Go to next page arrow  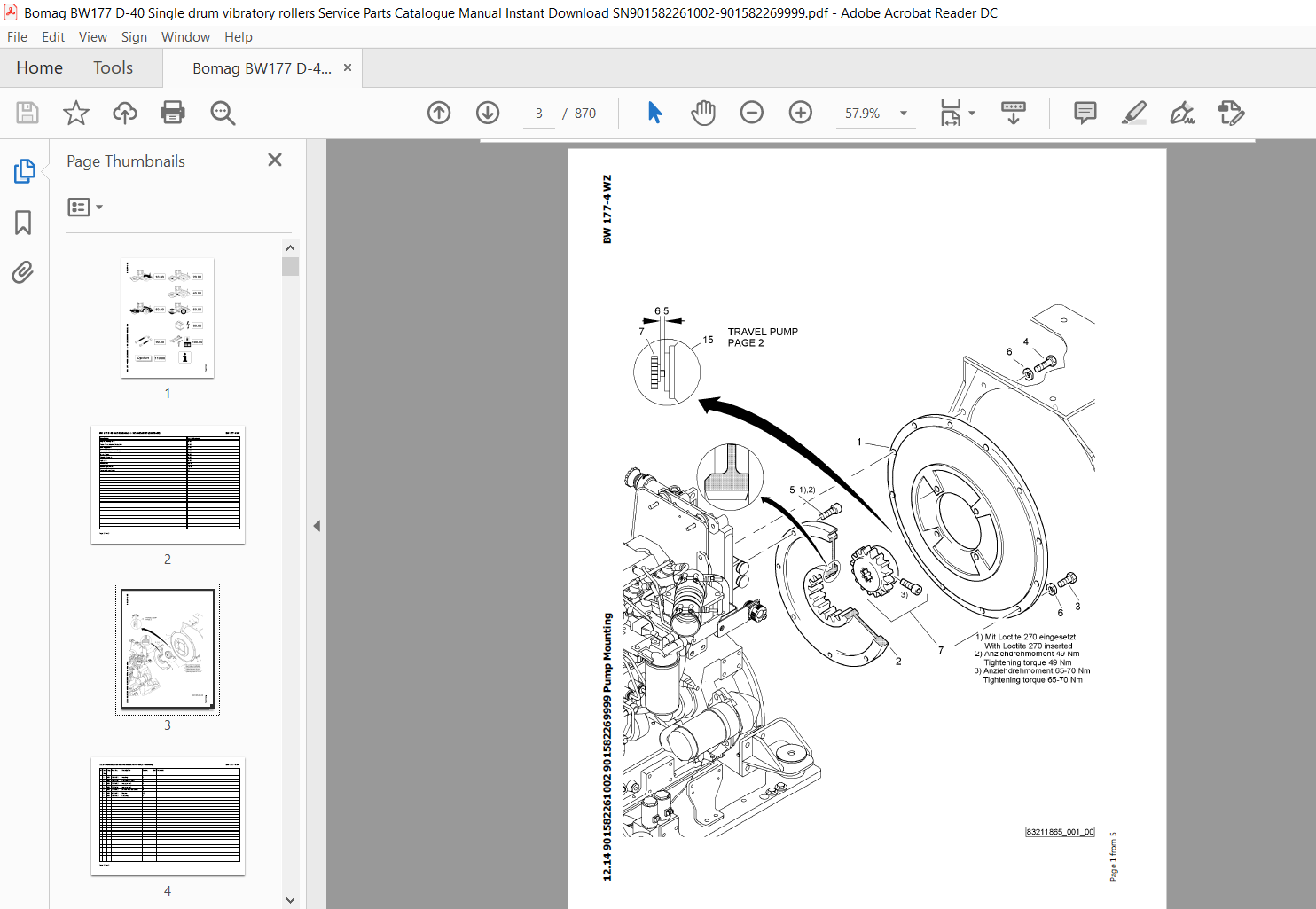coord(488,113)
